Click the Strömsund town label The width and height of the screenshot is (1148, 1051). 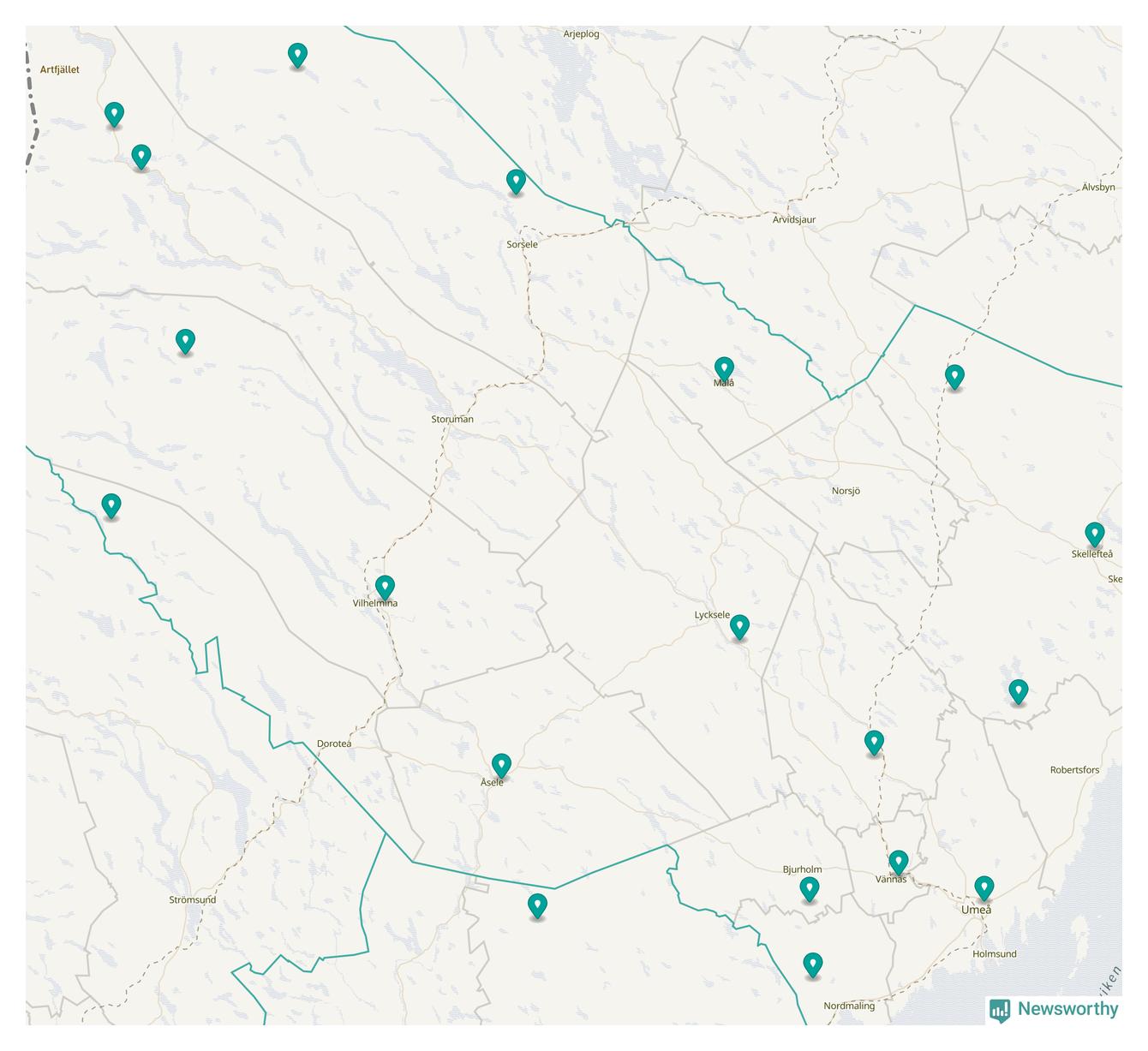click(193, 900)
